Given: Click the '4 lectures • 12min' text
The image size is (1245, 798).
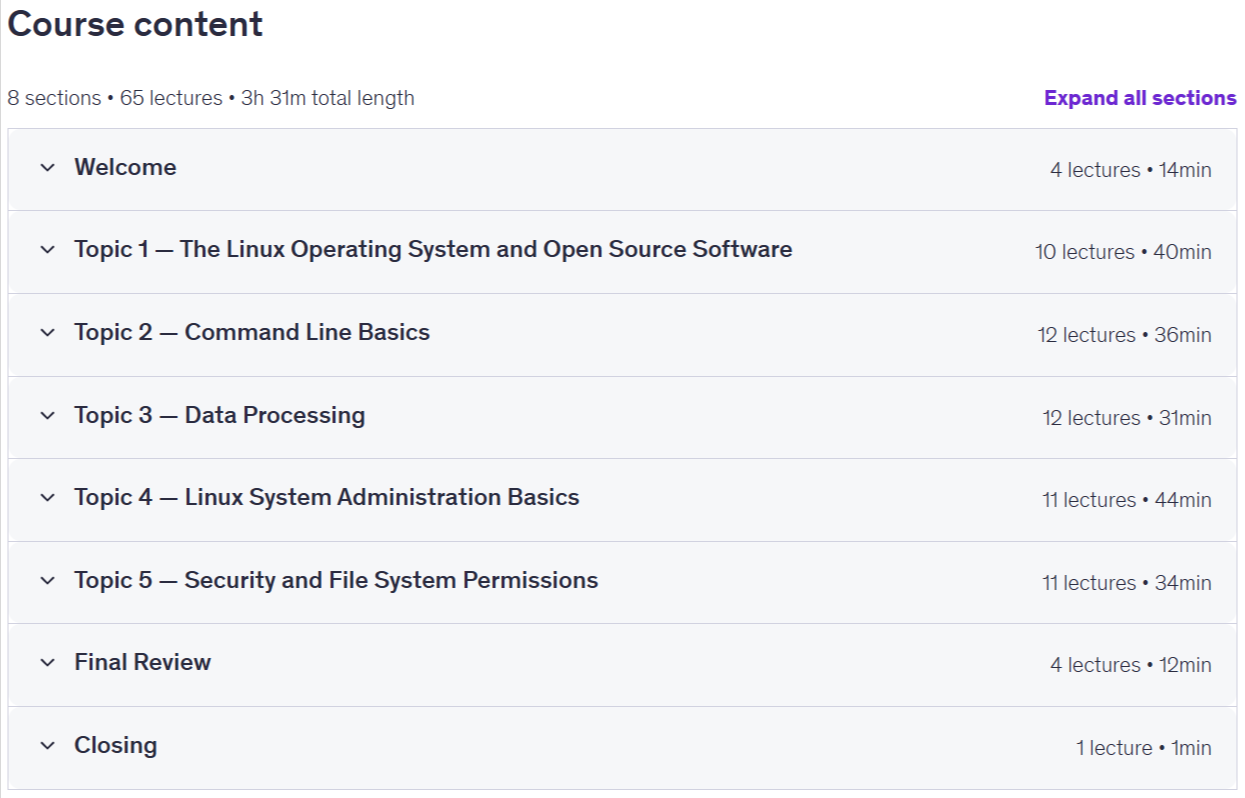Looking at the screenshot, I should pyautogui.click(x=1130, y=665).
